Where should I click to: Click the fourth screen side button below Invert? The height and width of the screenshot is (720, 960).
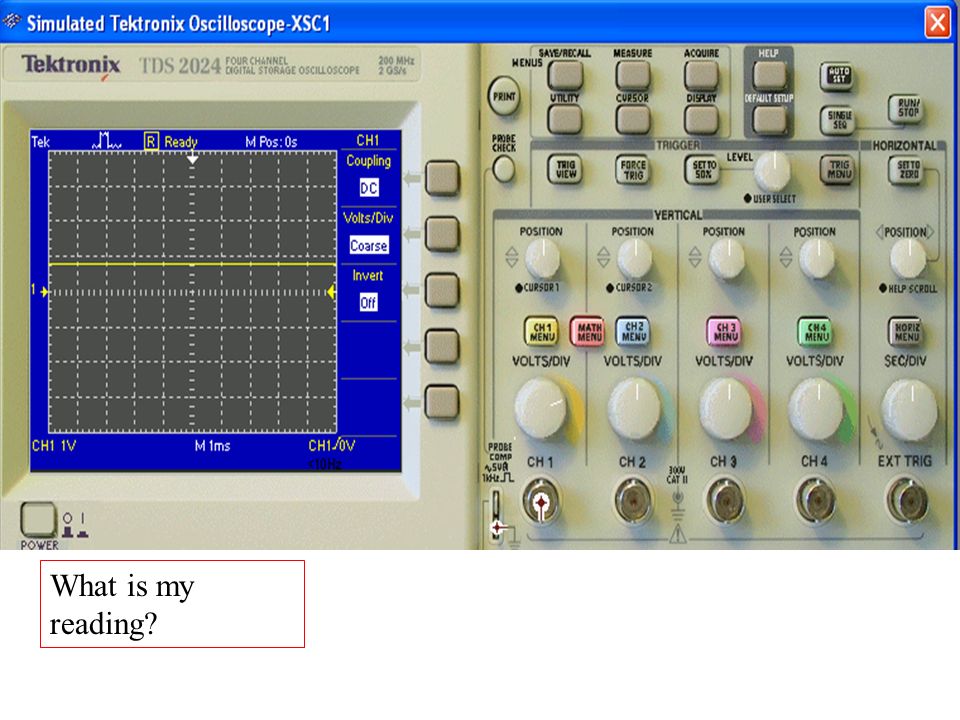coord(442,346)
